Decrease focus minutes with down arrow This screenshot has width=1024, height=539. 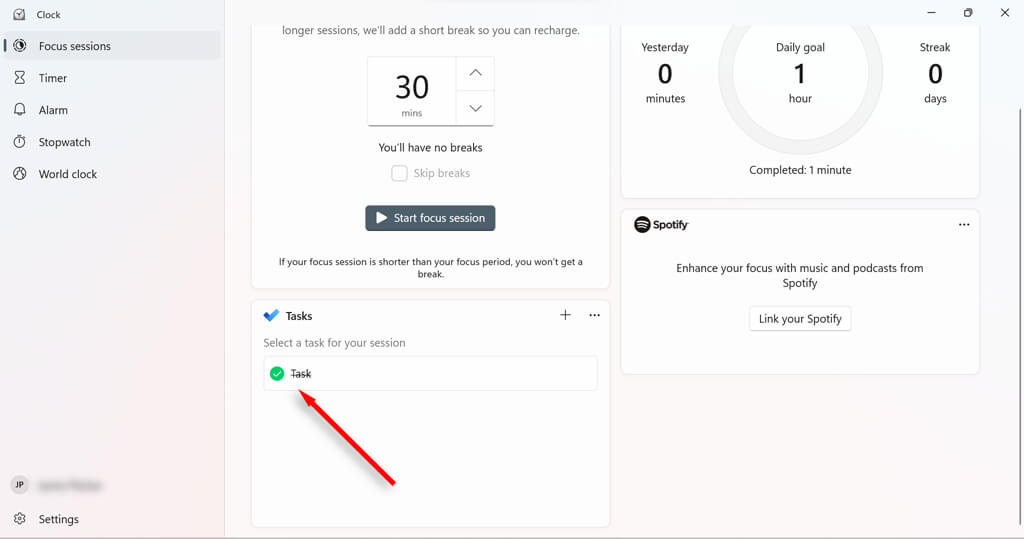(475, 108)
